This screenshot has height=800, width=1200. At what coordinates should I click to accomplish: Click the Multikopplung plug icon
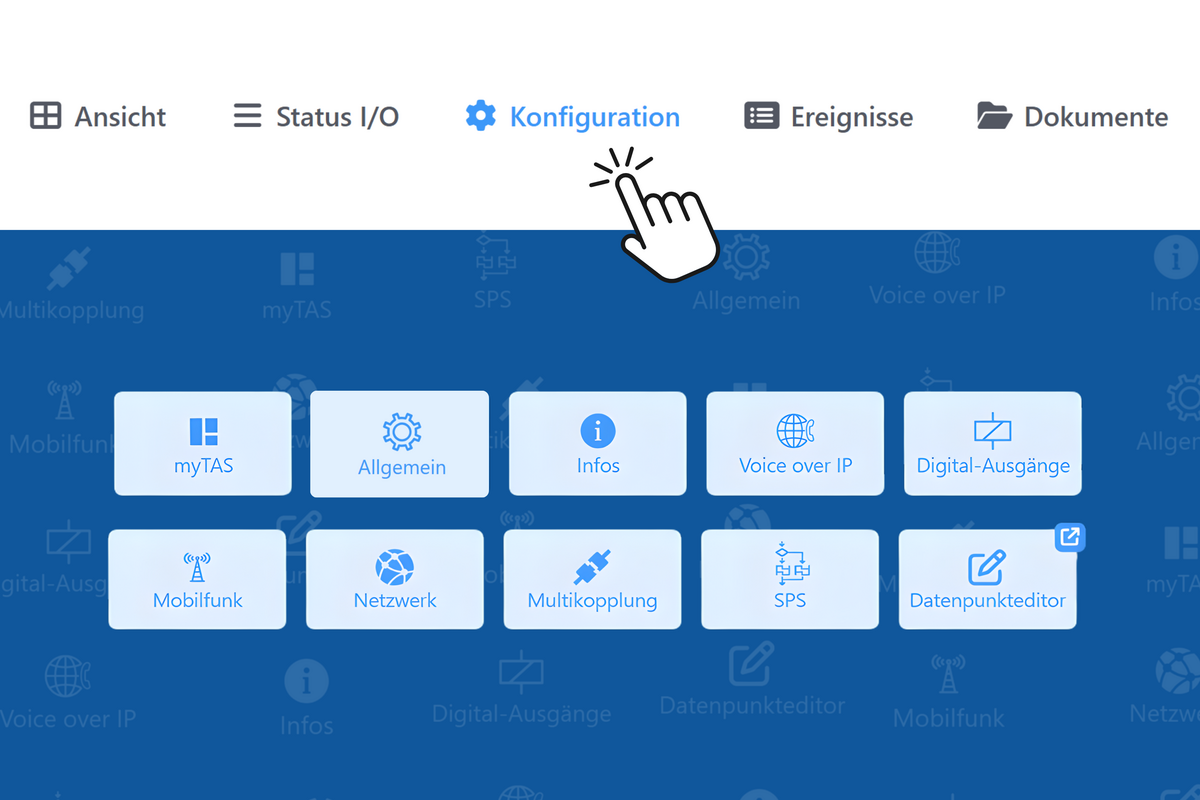click(592, 568)
